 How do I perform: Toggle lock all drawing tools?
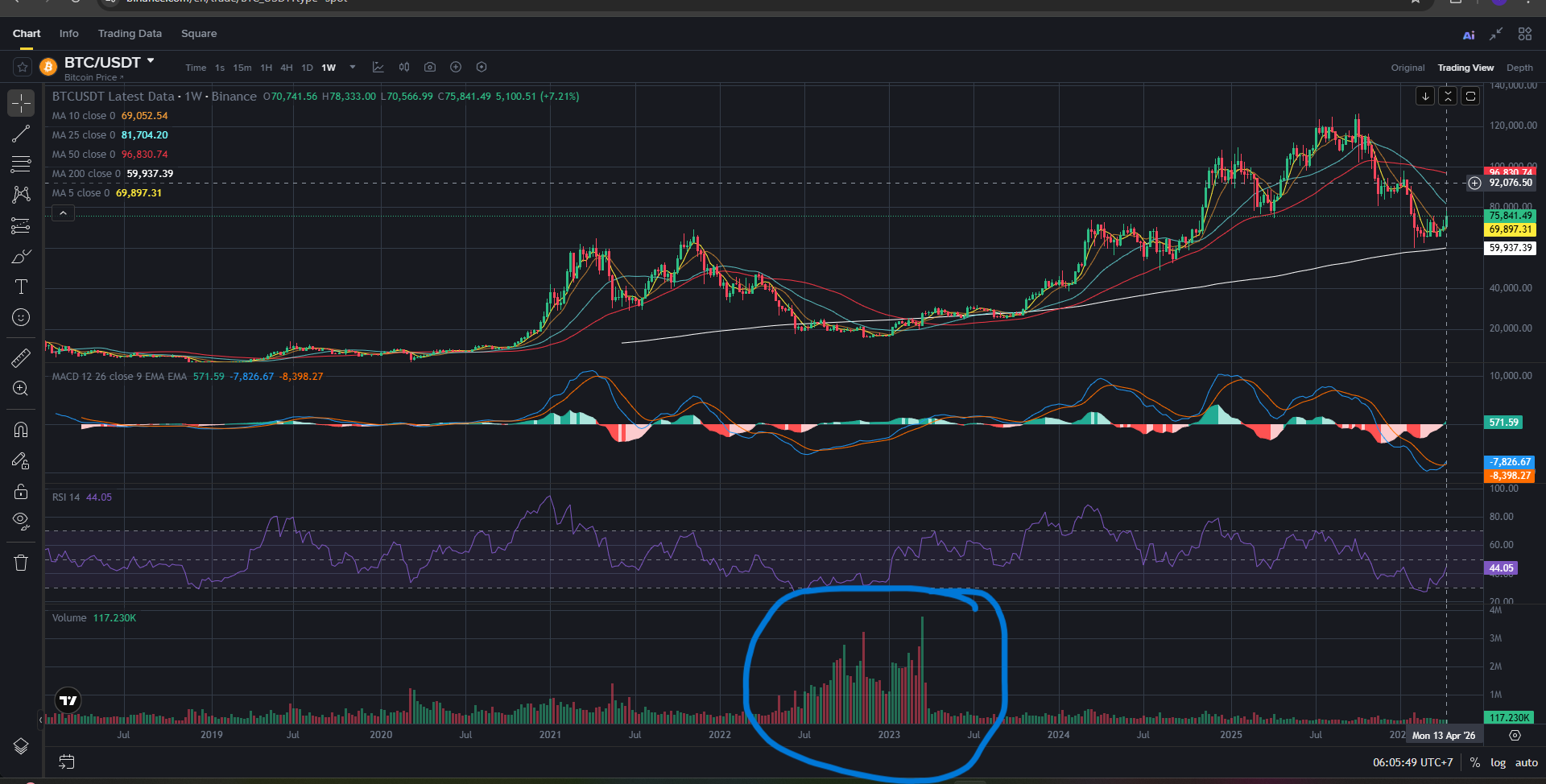tap(21, 491)
